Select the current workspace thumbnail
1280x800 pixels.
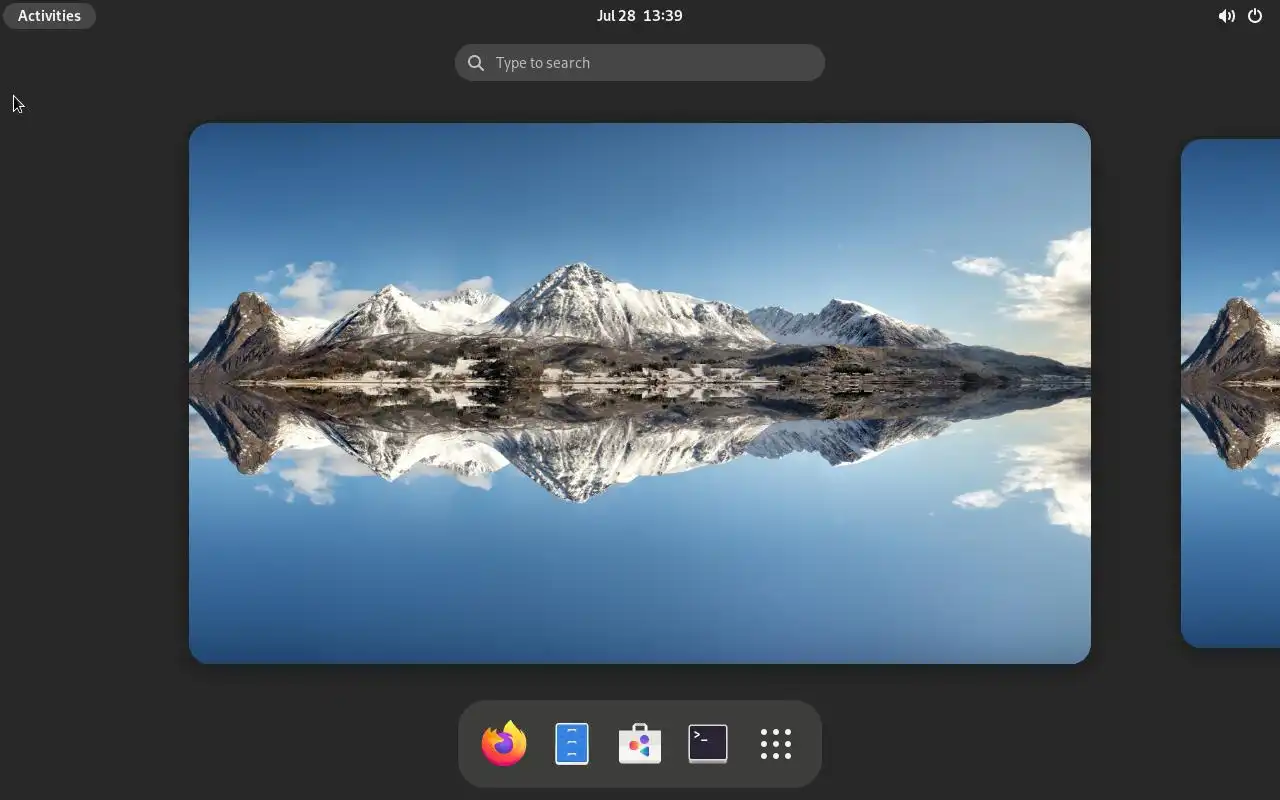tap(640, 393)
